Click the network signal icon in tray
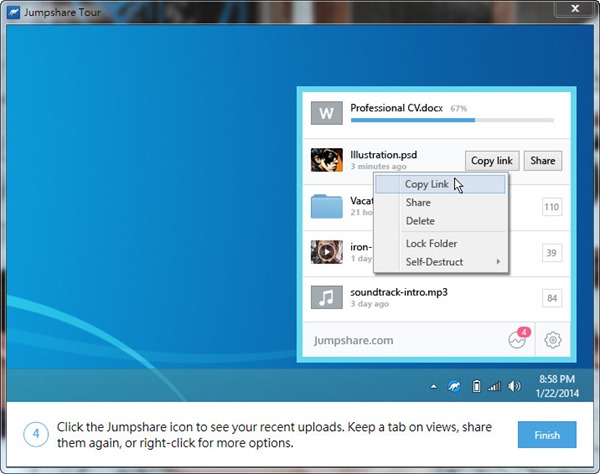This screenshot has height=474, width=600. pyautogui.click(x=494, y=386)
